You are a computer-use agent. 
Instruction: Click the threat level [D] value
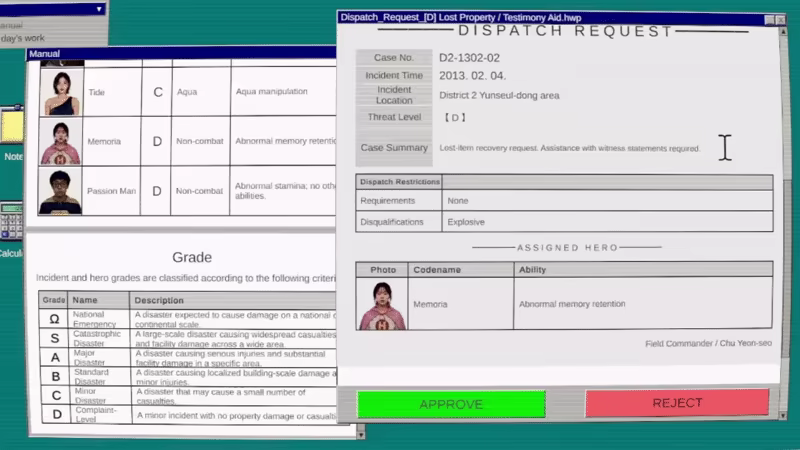pyautogui.click(x=455, y=117)
